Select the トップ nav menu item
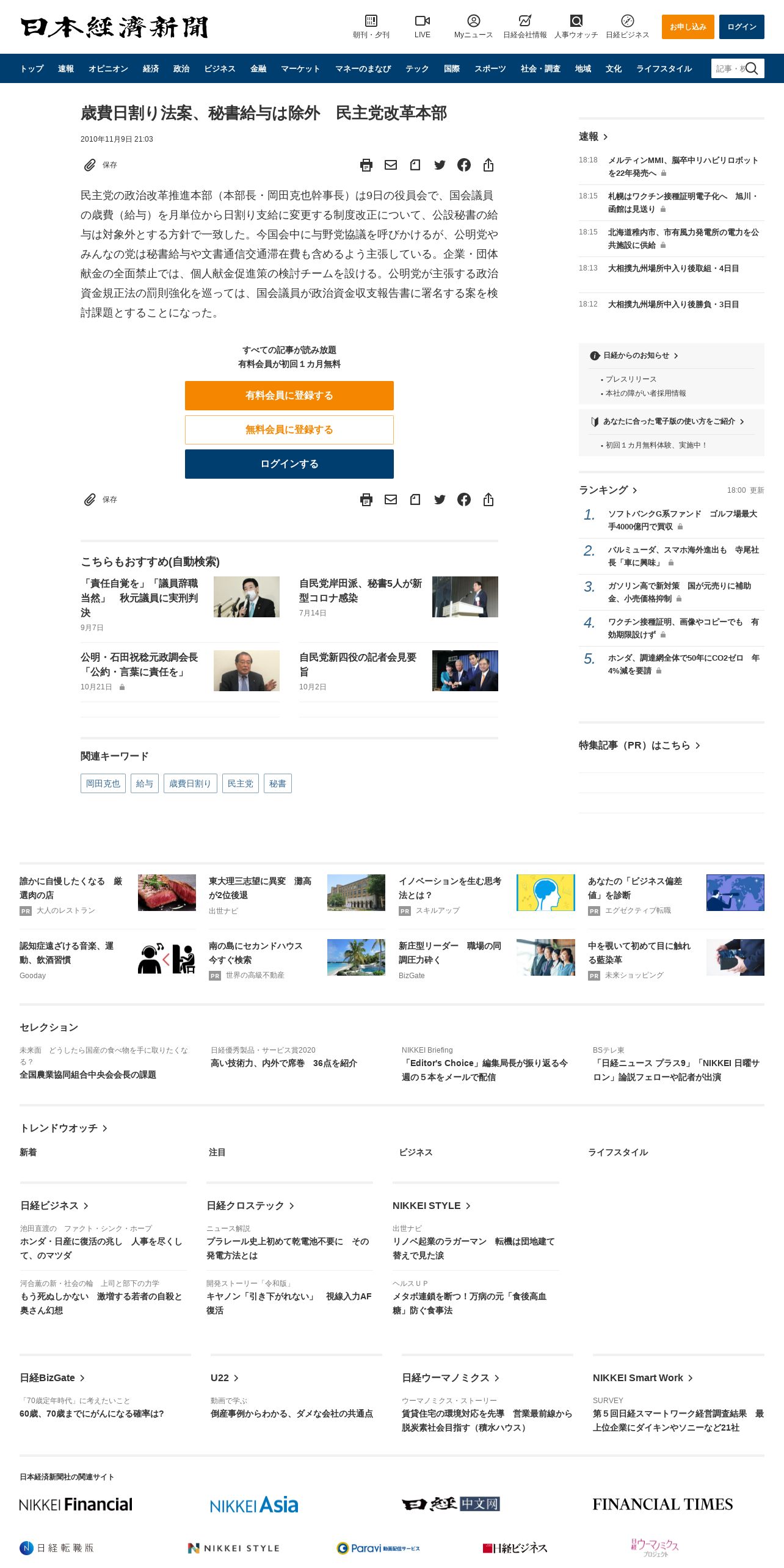This screenshot has width=784, height=1568. click(32, 68)
